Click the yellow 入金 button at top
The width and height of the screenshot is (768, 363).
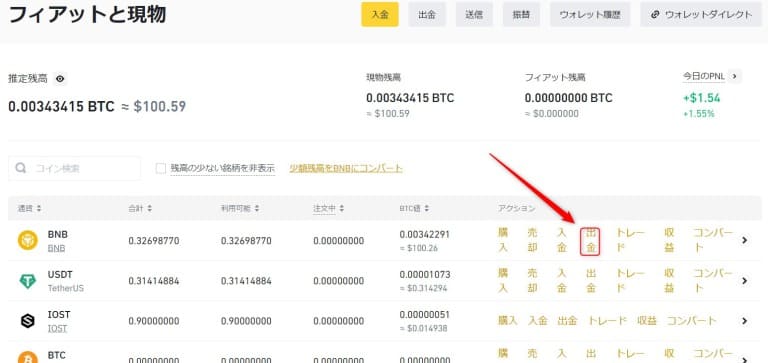click(380, 14)
